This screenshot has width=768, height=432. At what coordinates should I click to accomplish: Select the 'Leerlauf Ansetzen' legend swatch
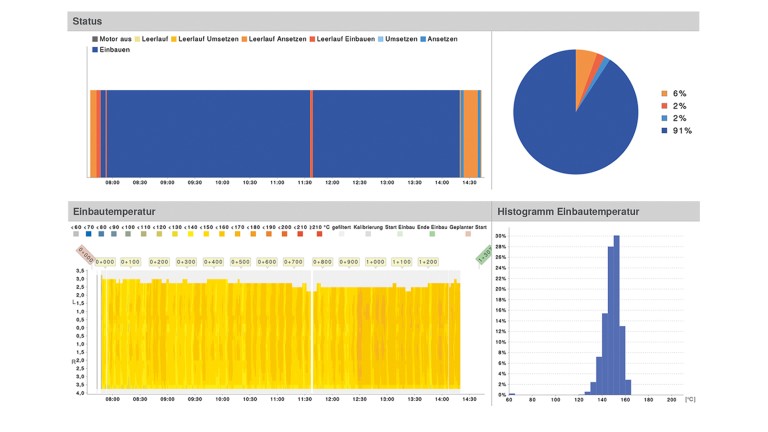point(276,39)
